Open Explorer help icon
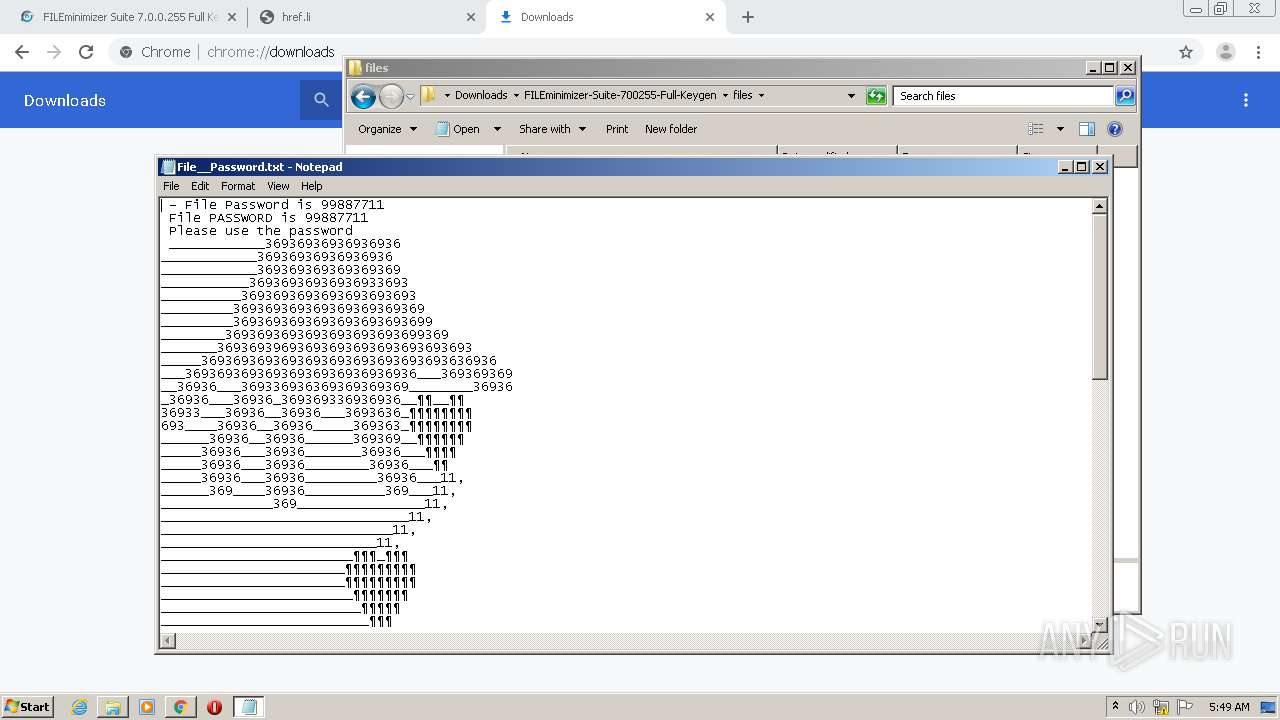Screen dimensions: 1280x720 tap(1115, 129)
